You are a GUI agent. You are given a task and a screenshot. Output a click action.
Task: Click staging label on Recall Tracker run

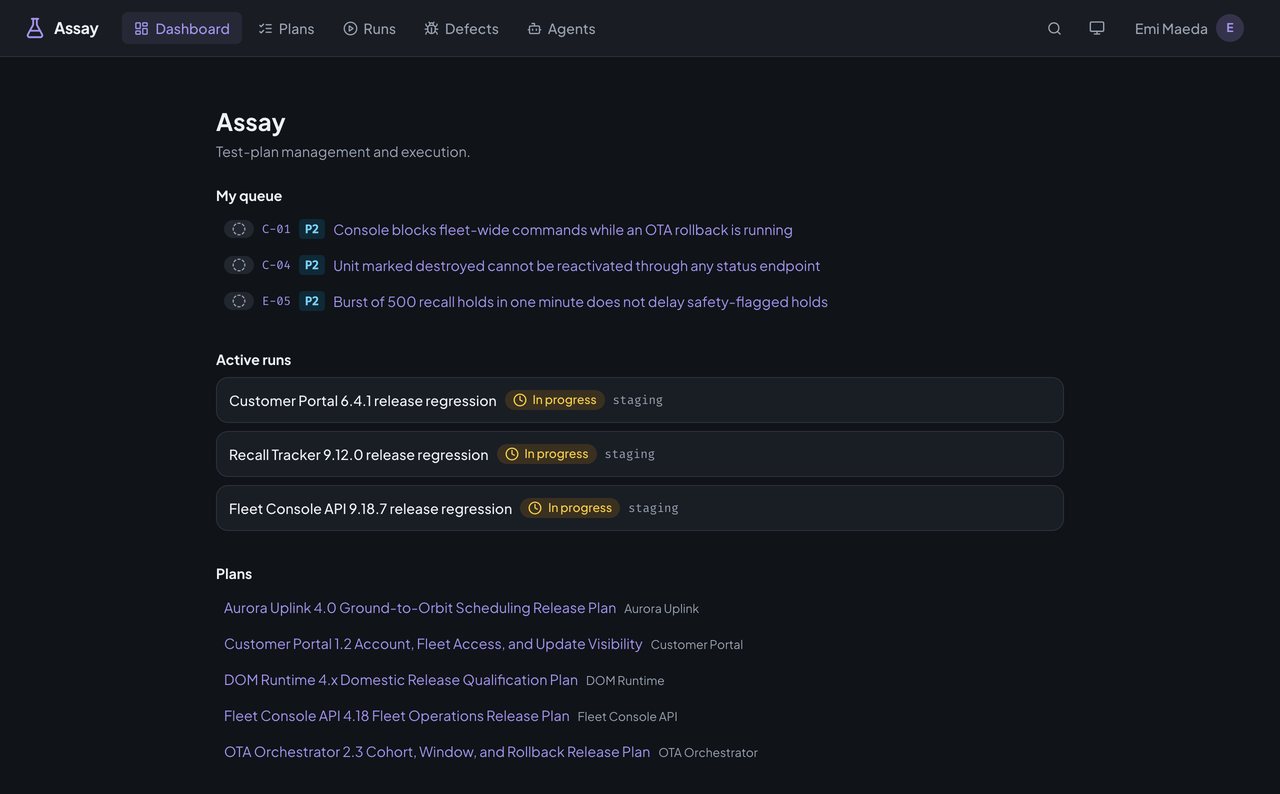pos(630,454)
